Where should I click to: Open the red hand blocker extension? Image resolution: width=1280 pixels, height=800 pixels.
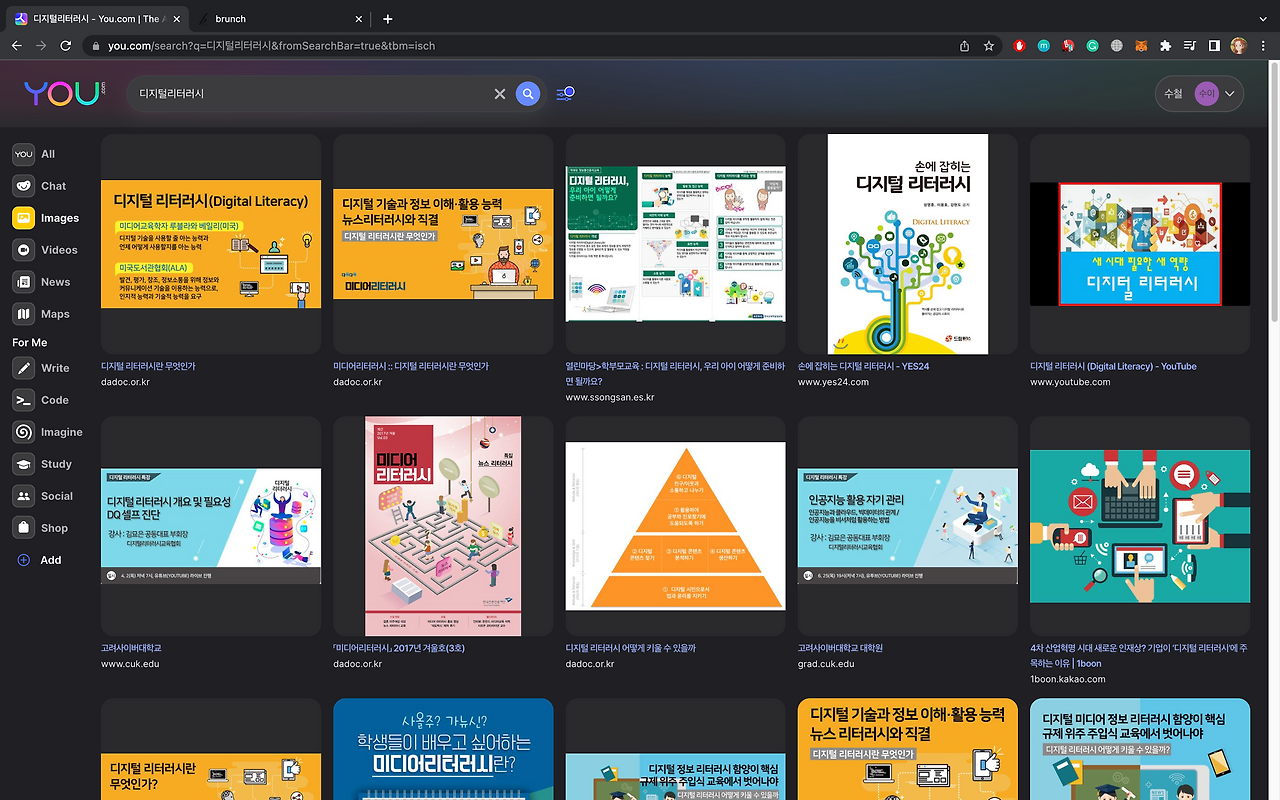click(x=1020, y=46)
